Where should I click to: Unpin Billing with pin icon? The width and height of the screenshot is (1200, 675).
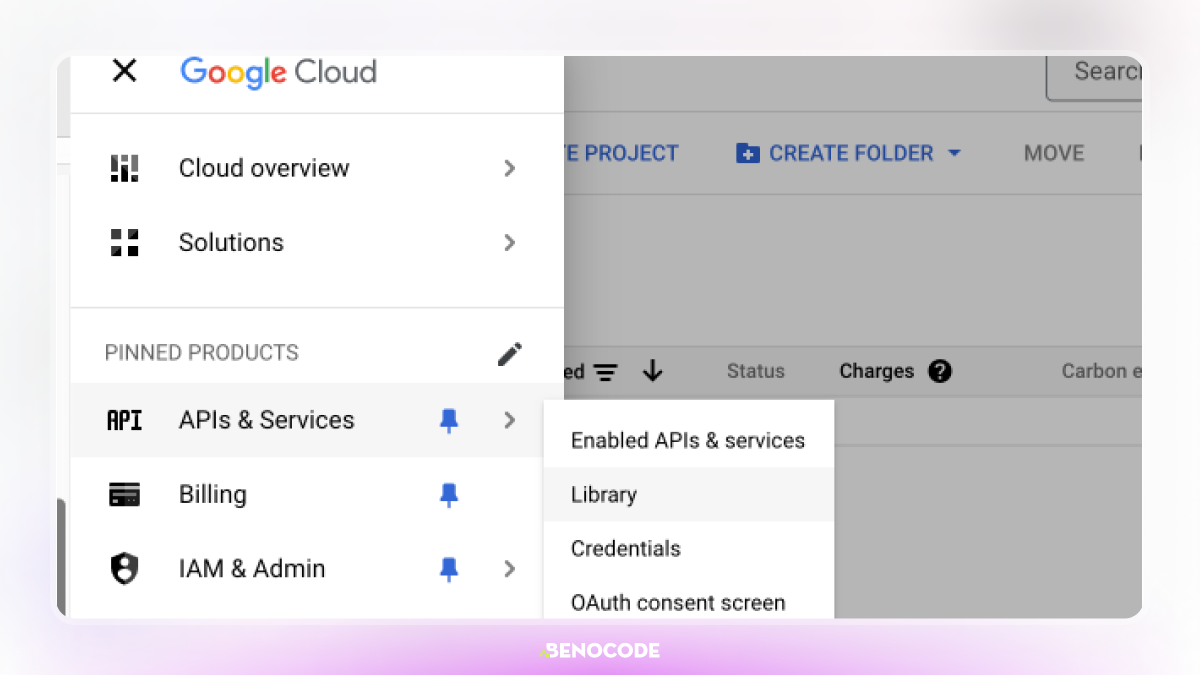click(449, 495)
